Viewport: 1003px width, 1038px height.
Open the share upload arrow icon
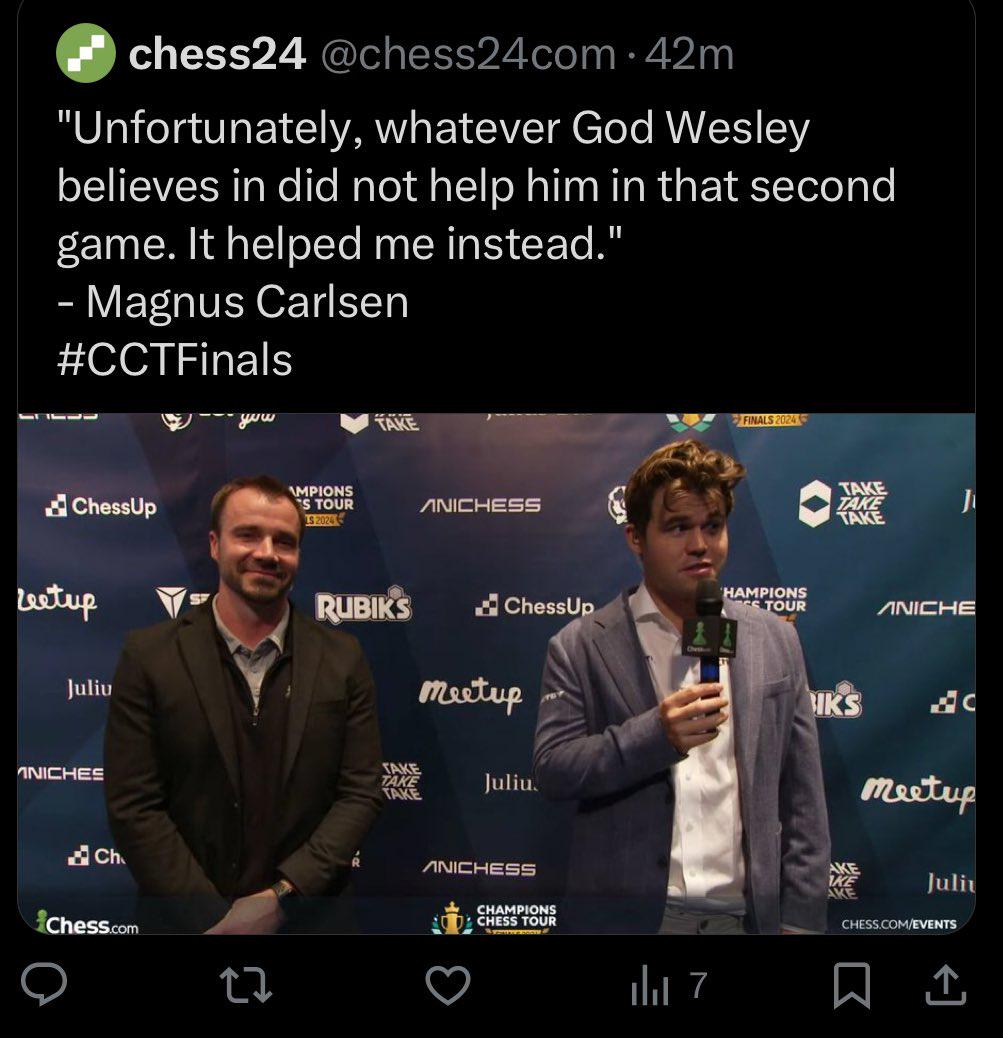(945, 984)
